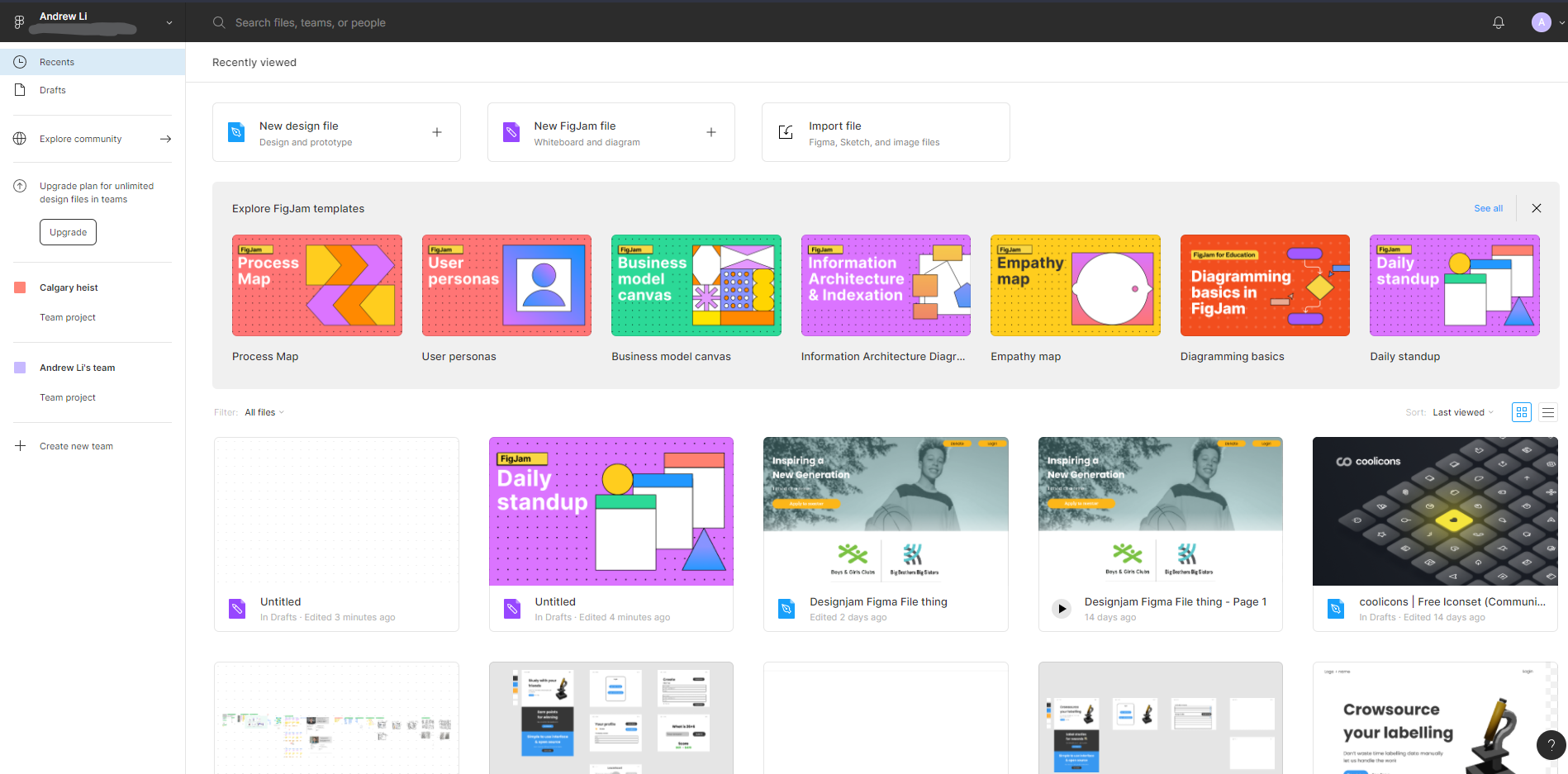This screenshot has width=1568, height=774.
Task: Expand the Andrew Li account dropdown
Action: [x=169, y=23]
